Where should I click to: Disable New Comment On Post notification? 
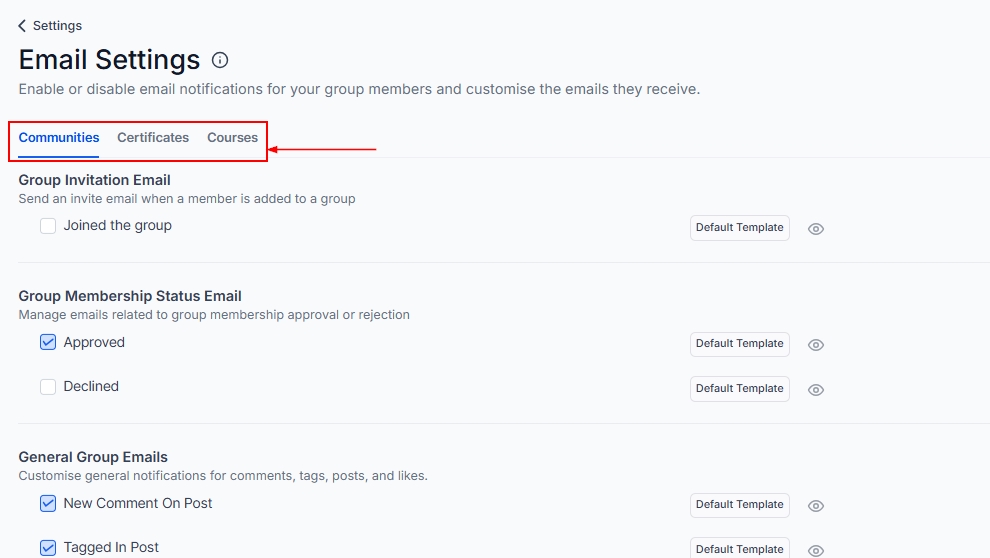[x=48, y=504]
